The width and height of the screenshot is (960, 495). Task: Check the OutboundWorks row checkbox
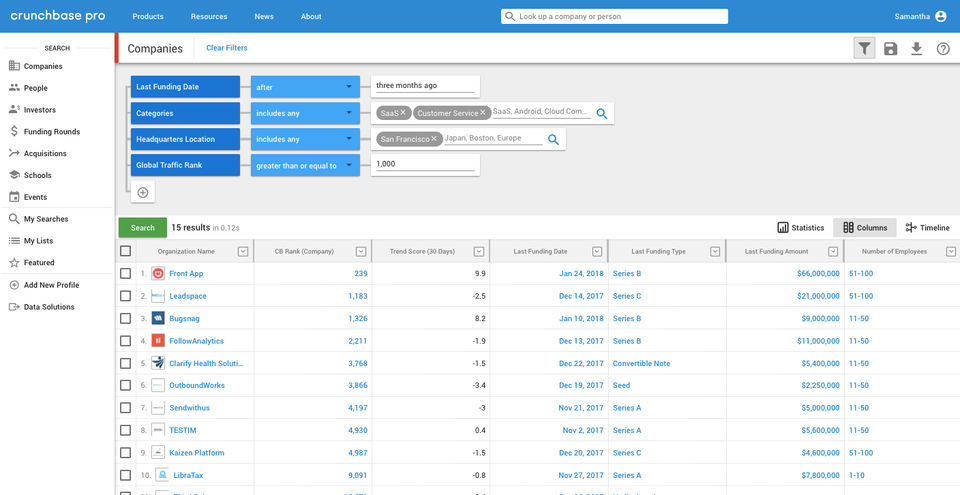(126, 385)
